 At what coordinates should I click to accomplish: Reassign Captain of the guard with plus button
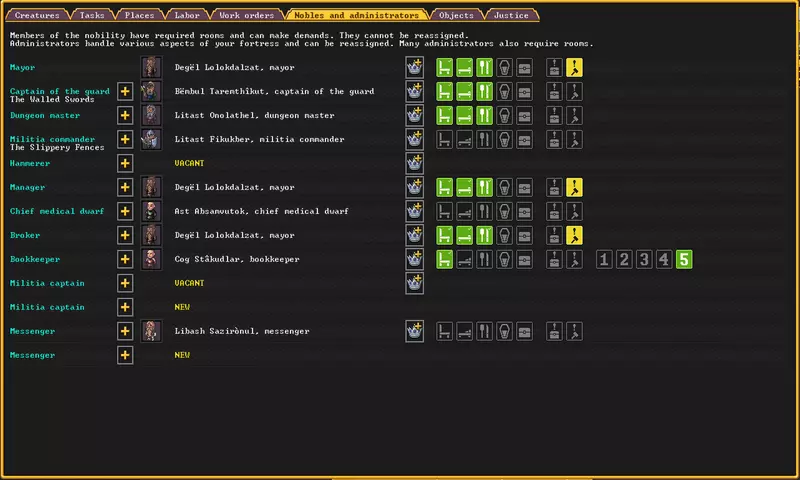[125, 91]
